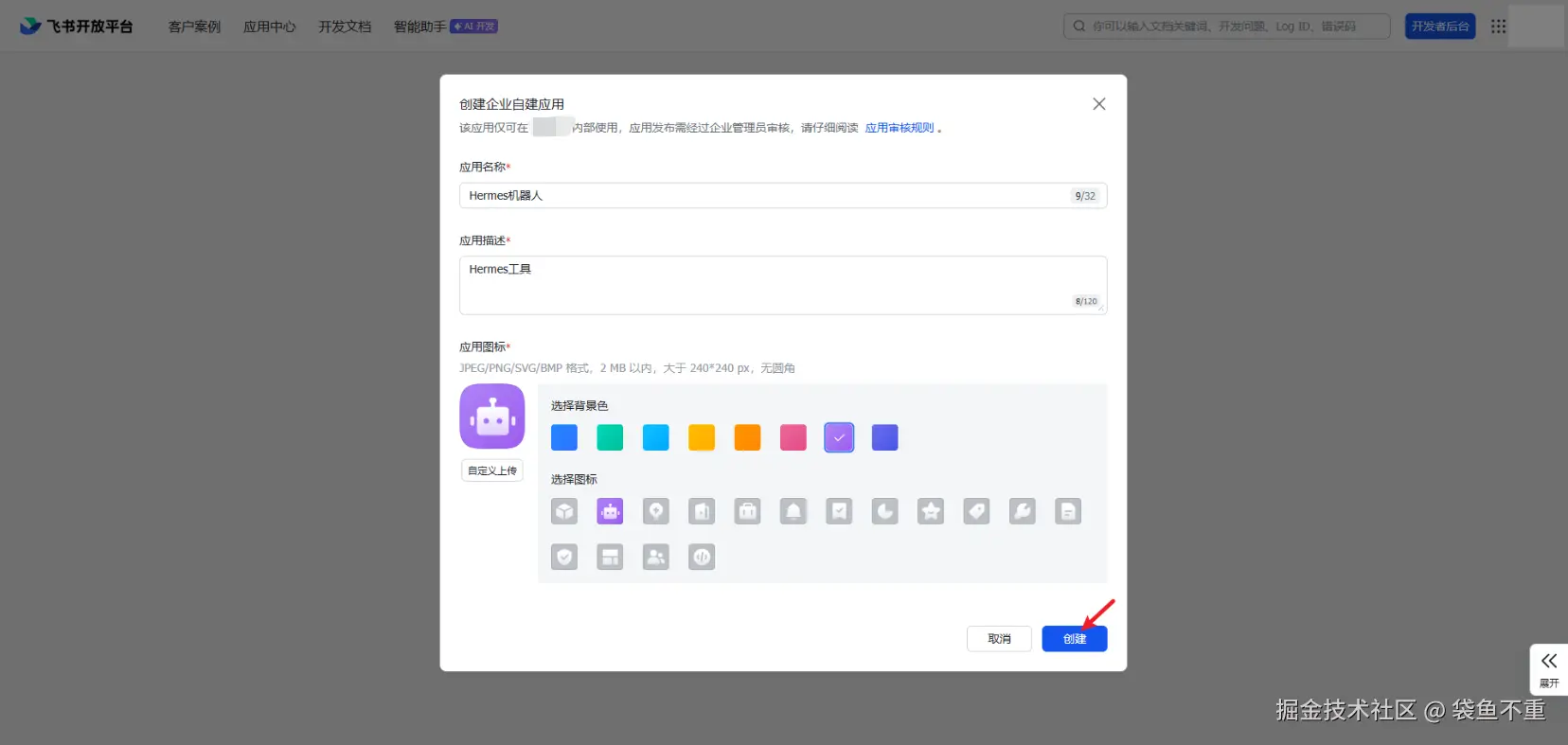Pick the checked purple background color
This screenshot has width=1568, height=745.
tap(839, 437)
